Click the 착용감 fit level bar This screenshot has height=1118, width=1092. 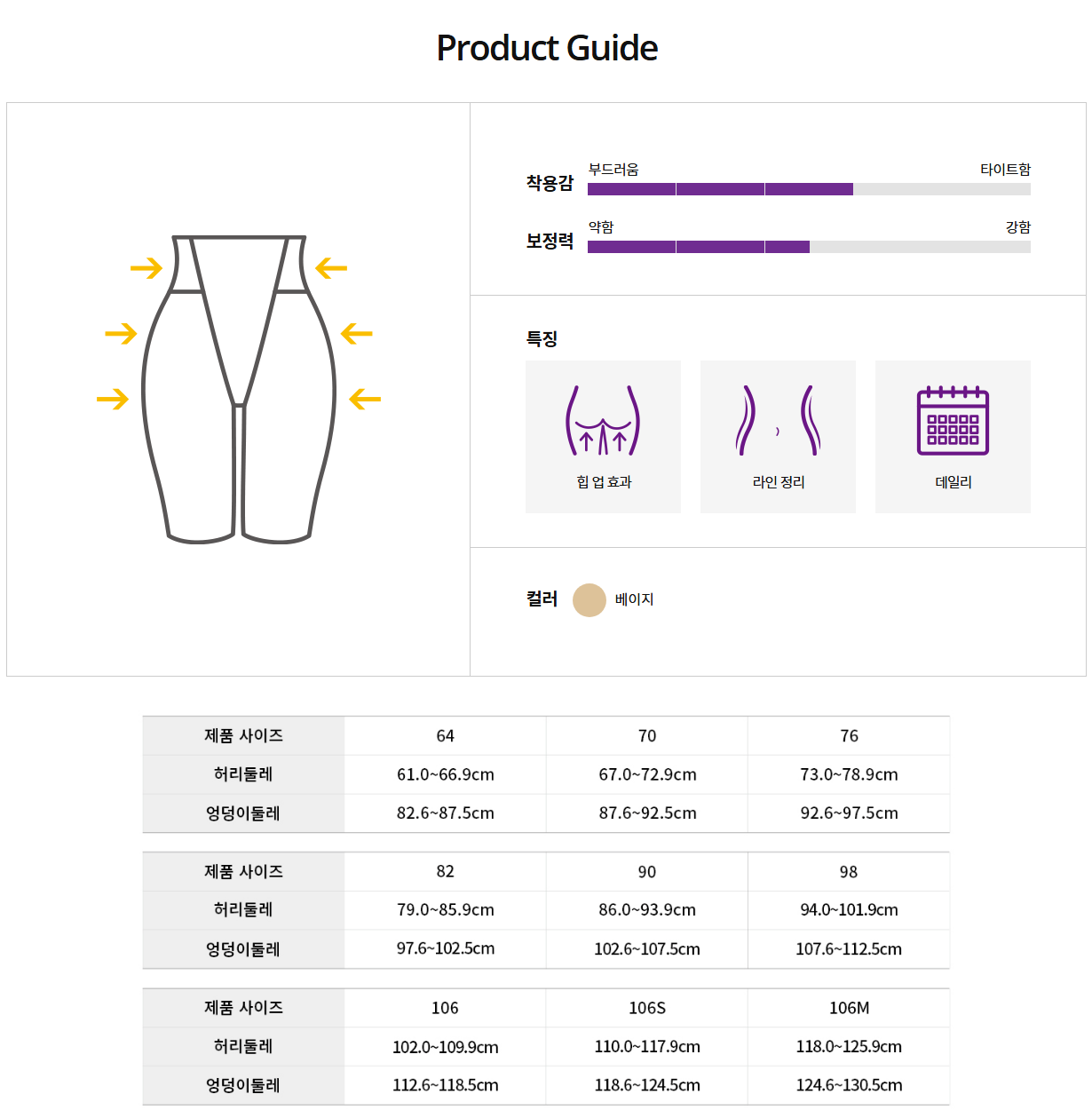808,189
